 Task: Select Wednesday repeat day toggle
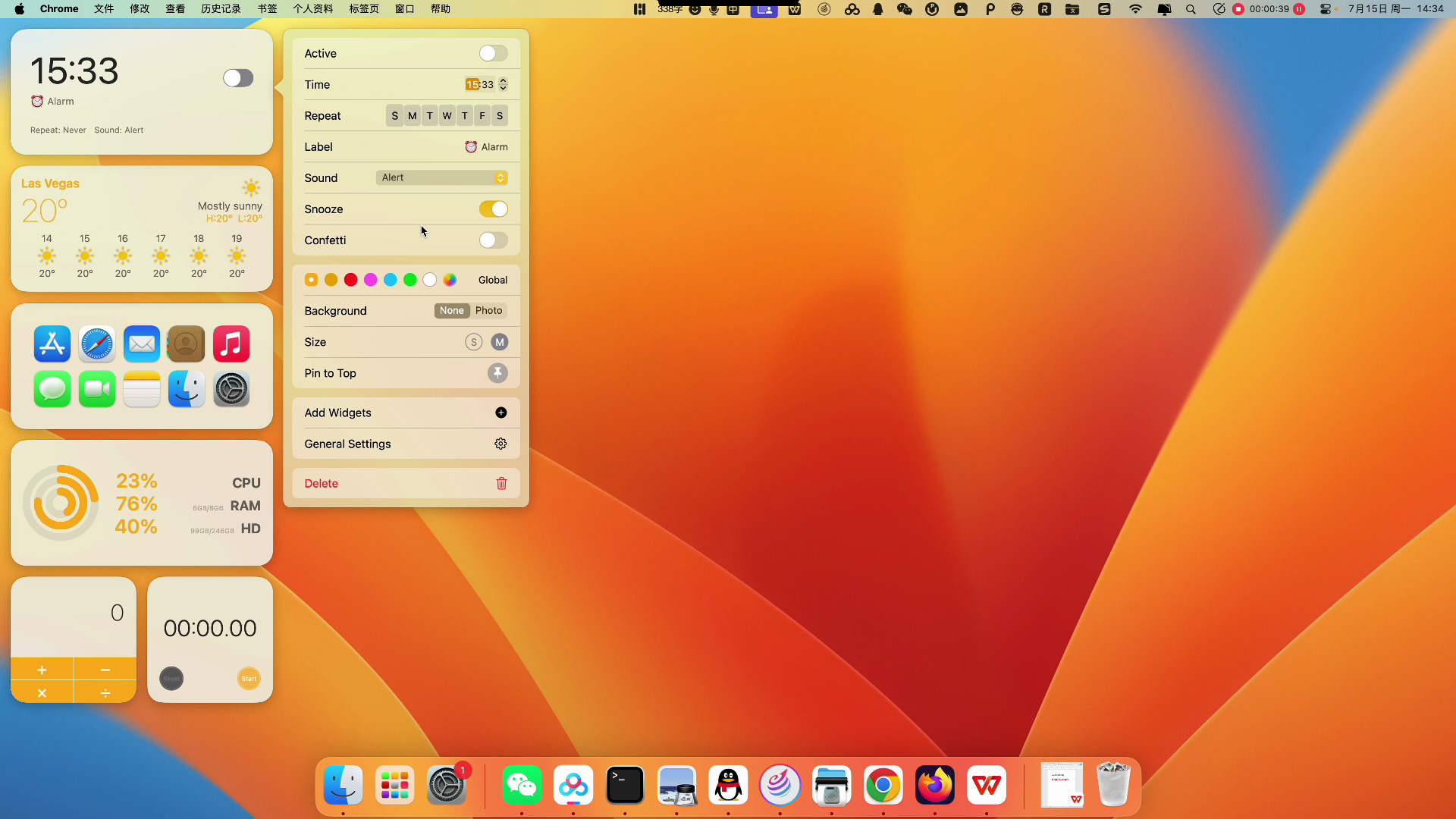(x=447, y=115)
